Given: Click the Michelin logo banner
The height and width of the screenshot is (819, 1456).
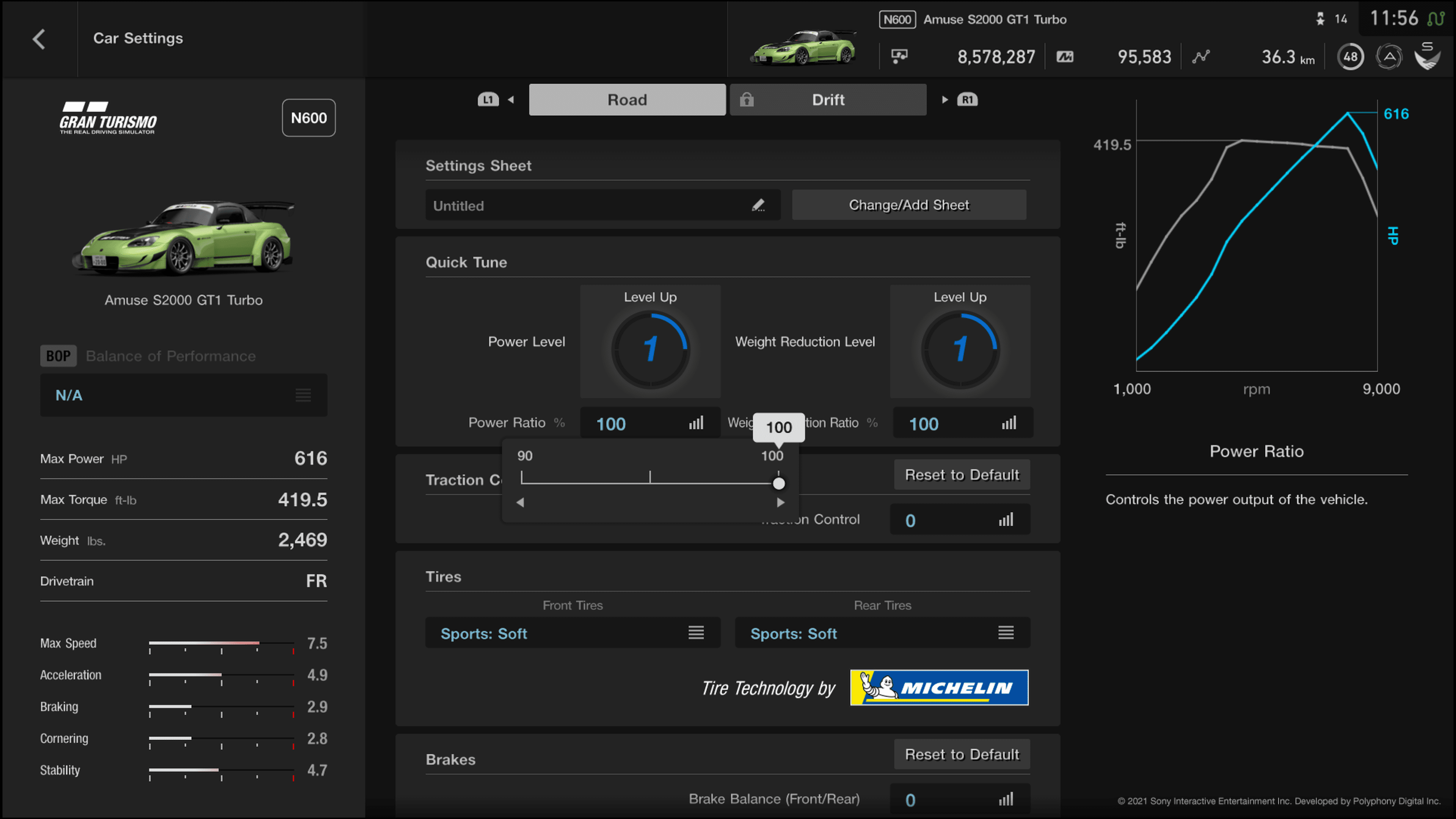Looking at the screenshot, I should click(939, 687).
